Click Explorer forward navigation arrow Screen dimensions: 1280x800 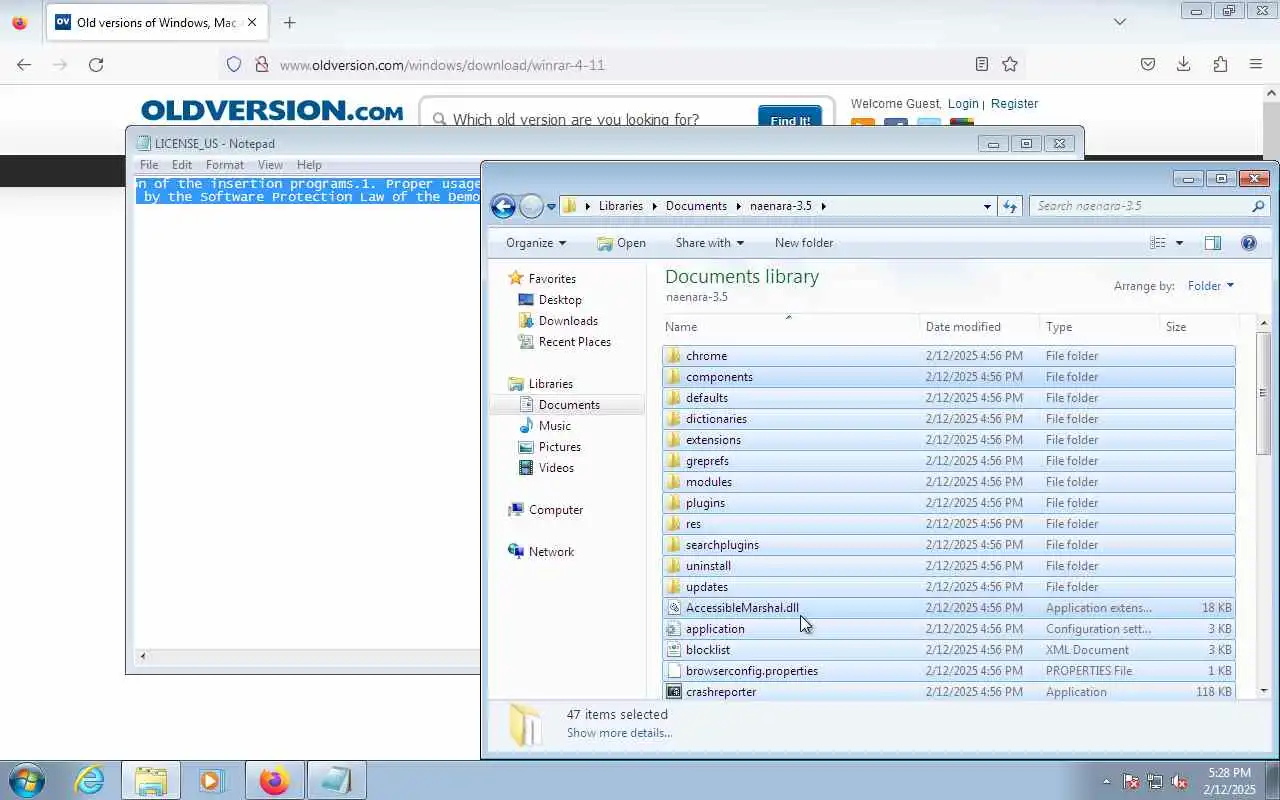pos(531,206)
